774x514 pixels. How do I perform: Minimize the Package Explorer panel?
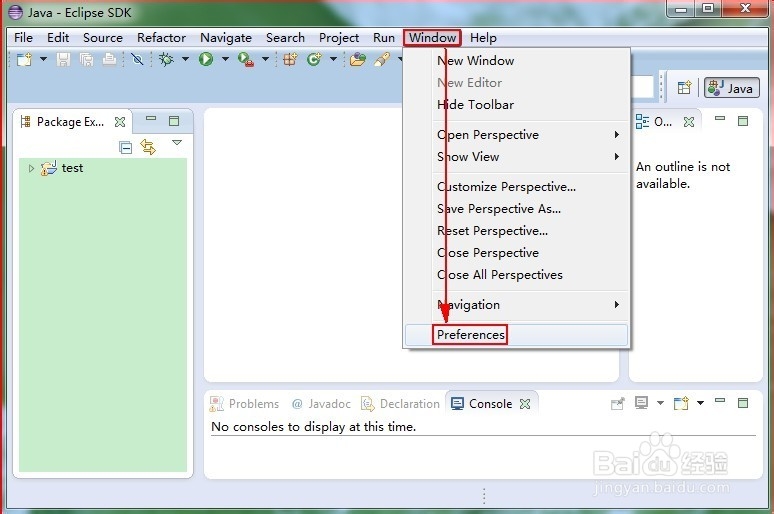[x=151, y=119]
